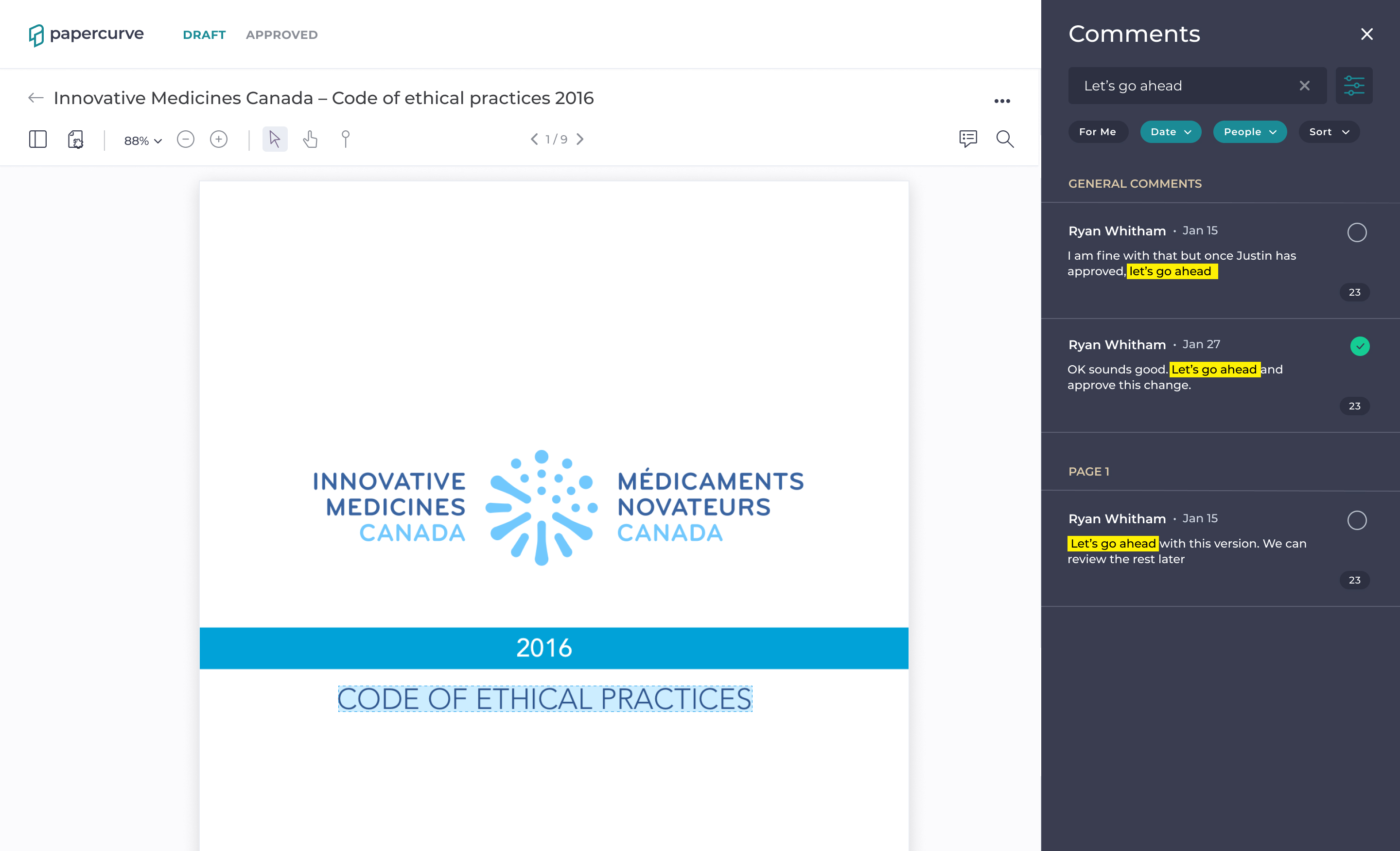The width and height of the screenshot is (1400, 851).
Task: Expand the Date filter dropdown
Action: click(x=1171, y=132)
